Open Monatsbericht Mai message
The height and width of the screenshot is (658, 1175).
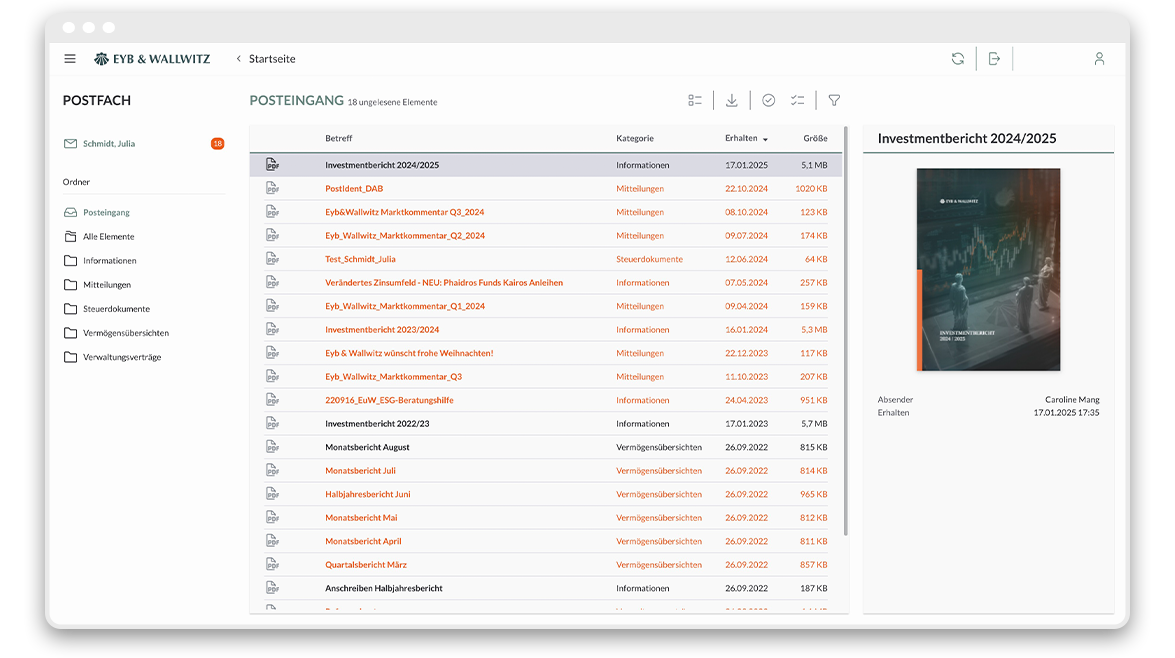[x=361, y=517]
